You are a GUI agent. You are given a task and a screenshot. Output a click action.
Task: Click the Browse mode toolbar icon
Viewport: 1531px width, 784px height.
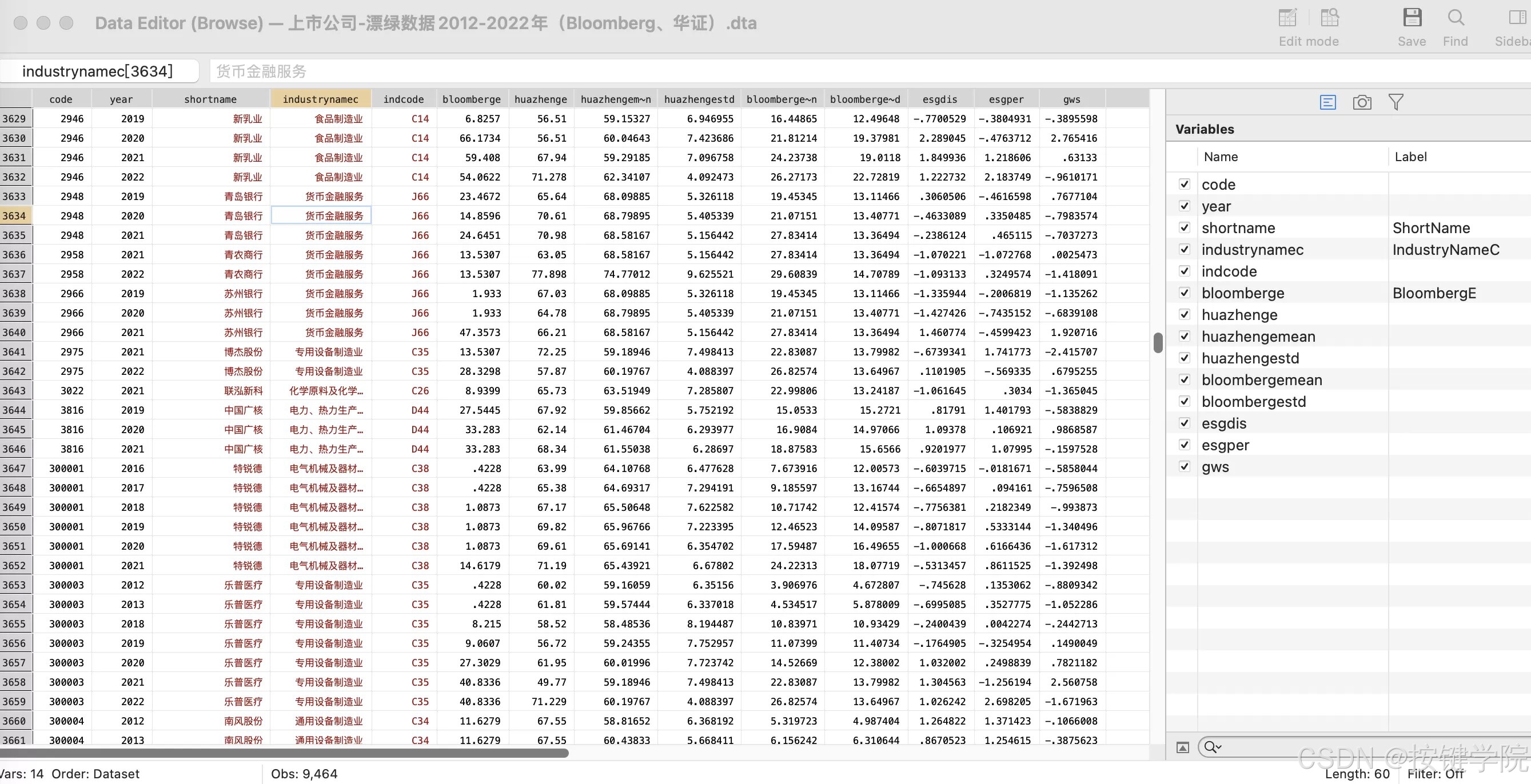pos(1330,18)
